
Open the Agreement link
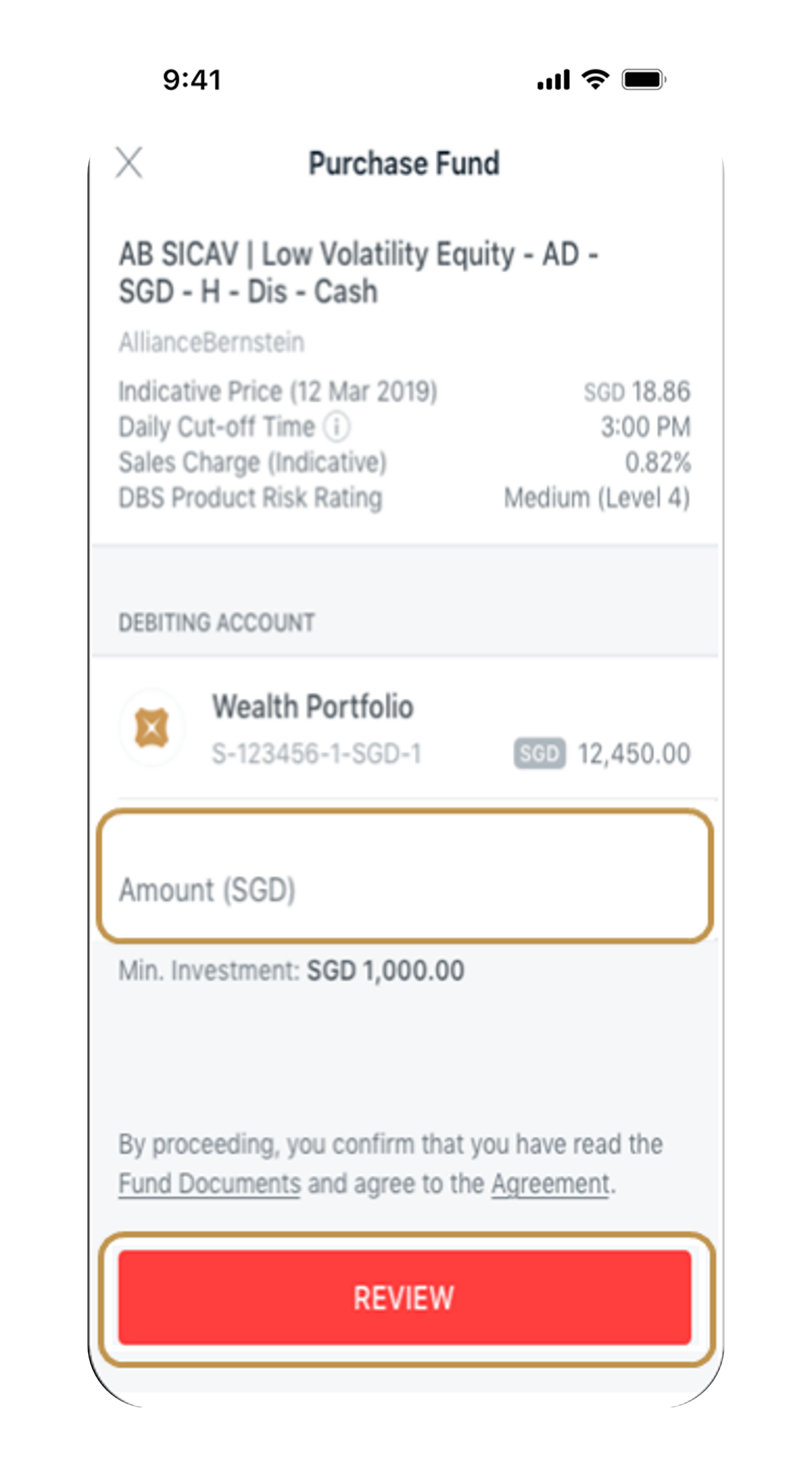(x=550, y=1184)
